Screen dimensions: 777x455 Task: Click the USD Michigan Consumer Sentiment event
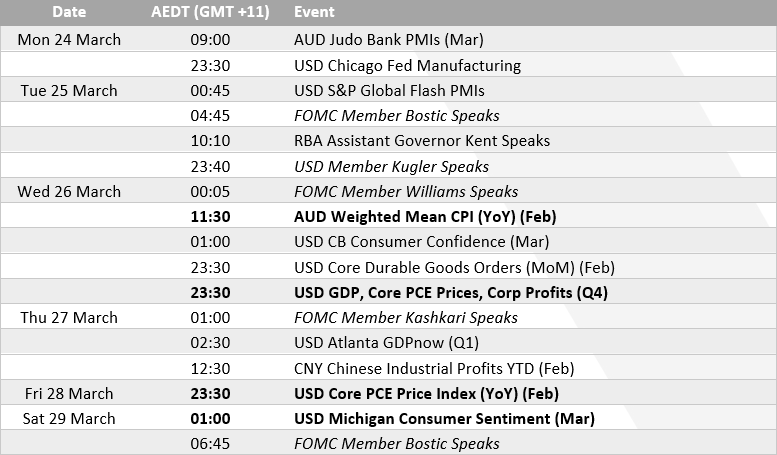tap(444, 418)
